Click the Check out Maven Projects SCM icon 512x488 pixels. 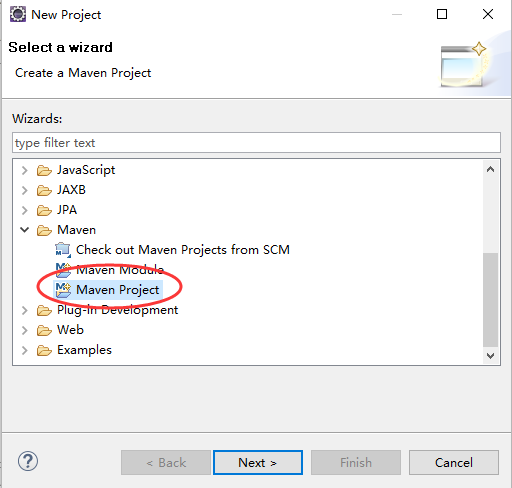(63, 250)
